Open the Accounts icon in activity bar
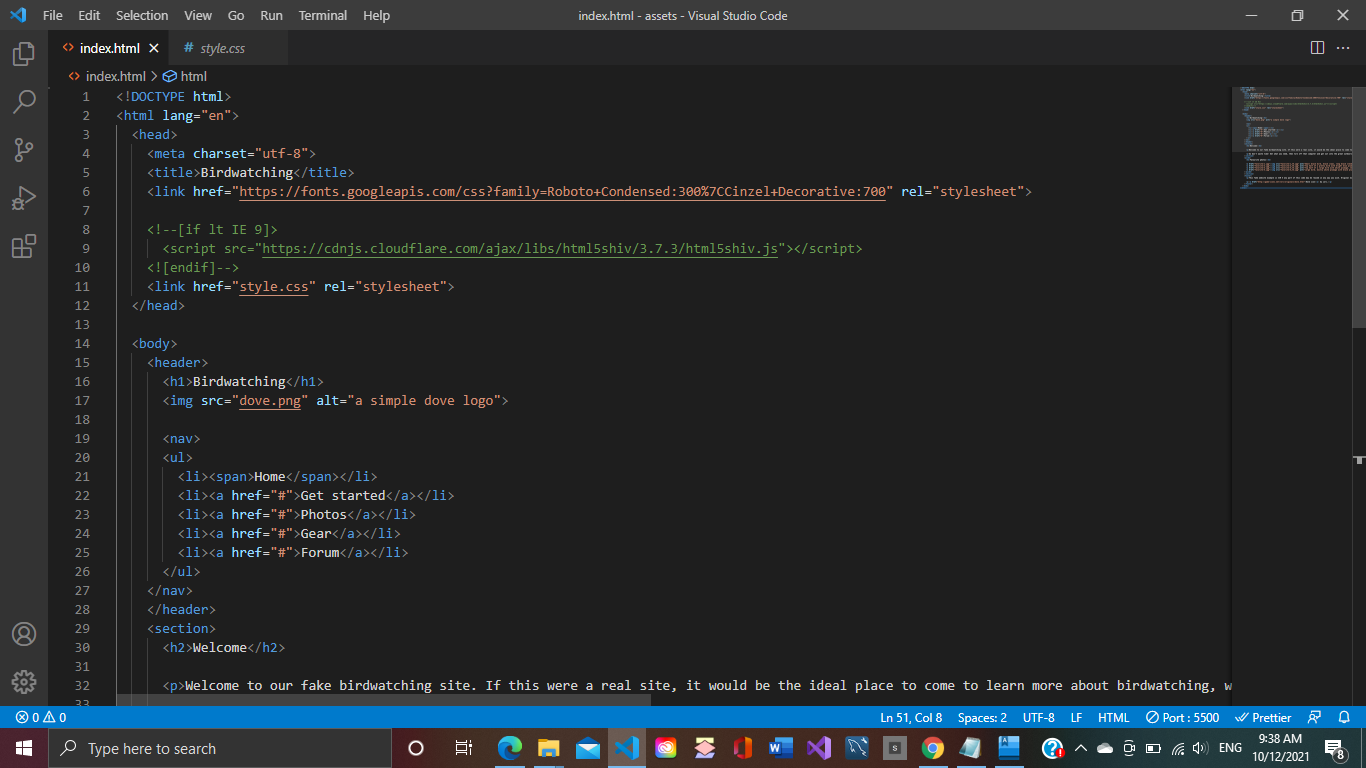The width and height of the screenshot is (1366, 768). pyautogui.click(x=24, y=634)
